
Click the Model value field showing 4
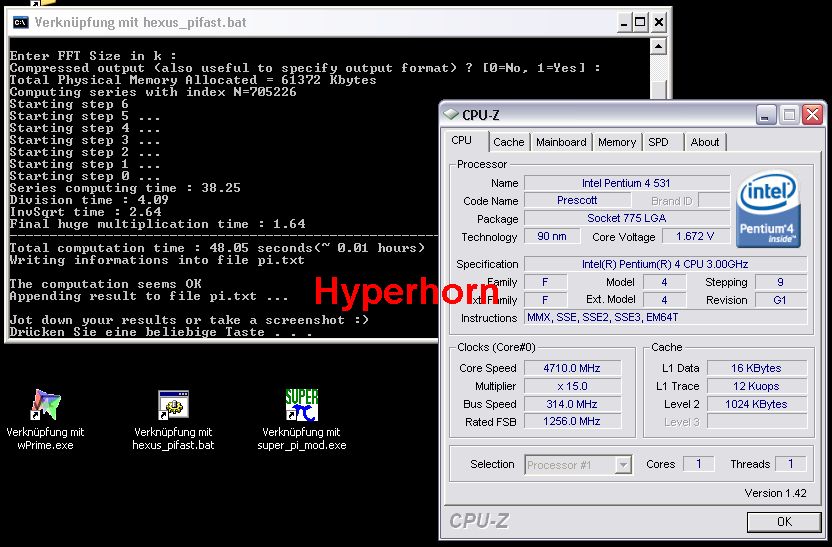[x=664, y=282]
